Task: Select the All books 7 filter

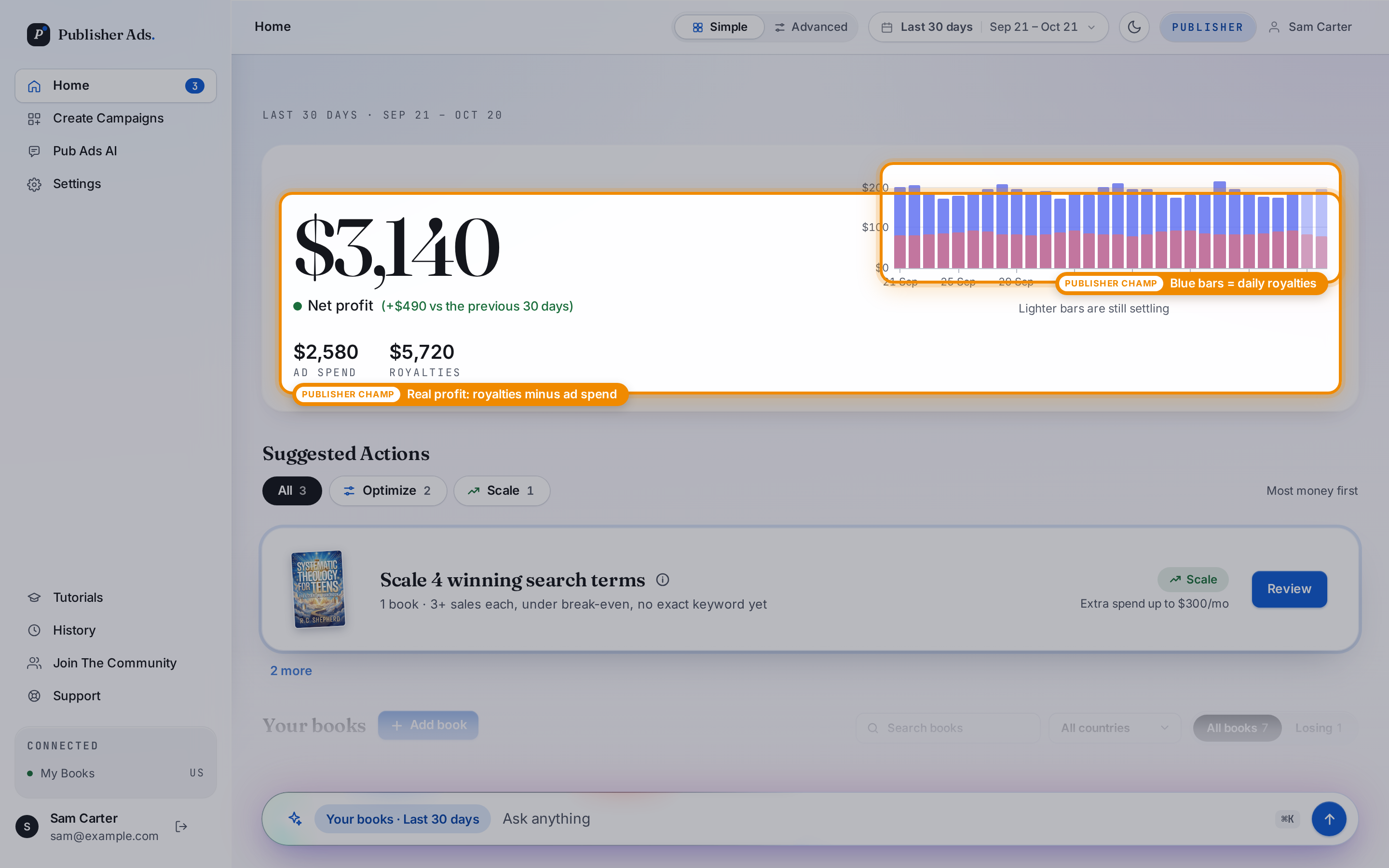Action: pos(1237,727)
